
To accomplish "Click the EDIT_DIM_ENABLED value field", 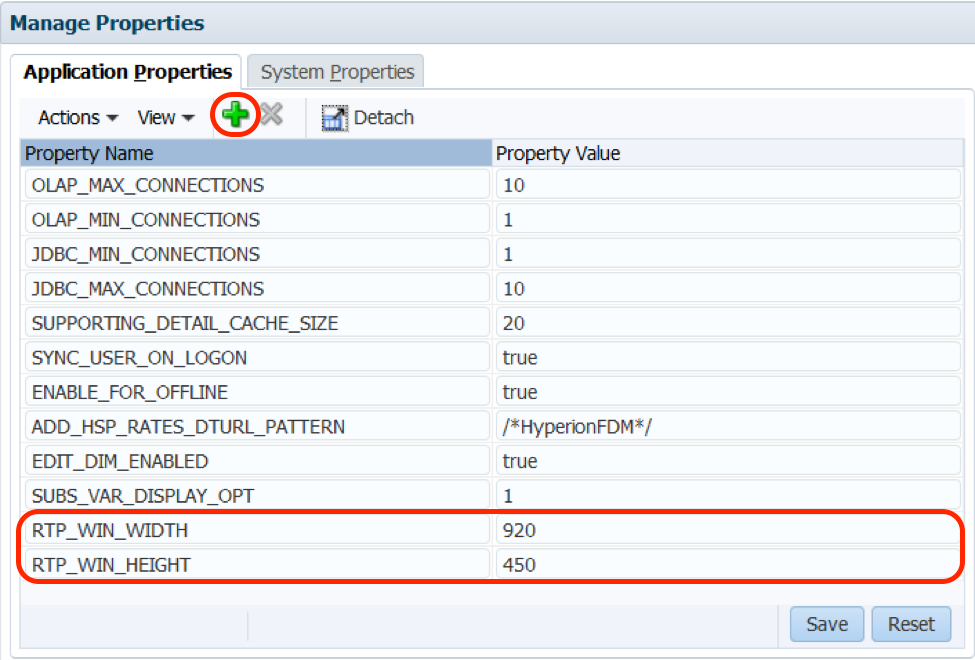I will (x=728, y=461).
